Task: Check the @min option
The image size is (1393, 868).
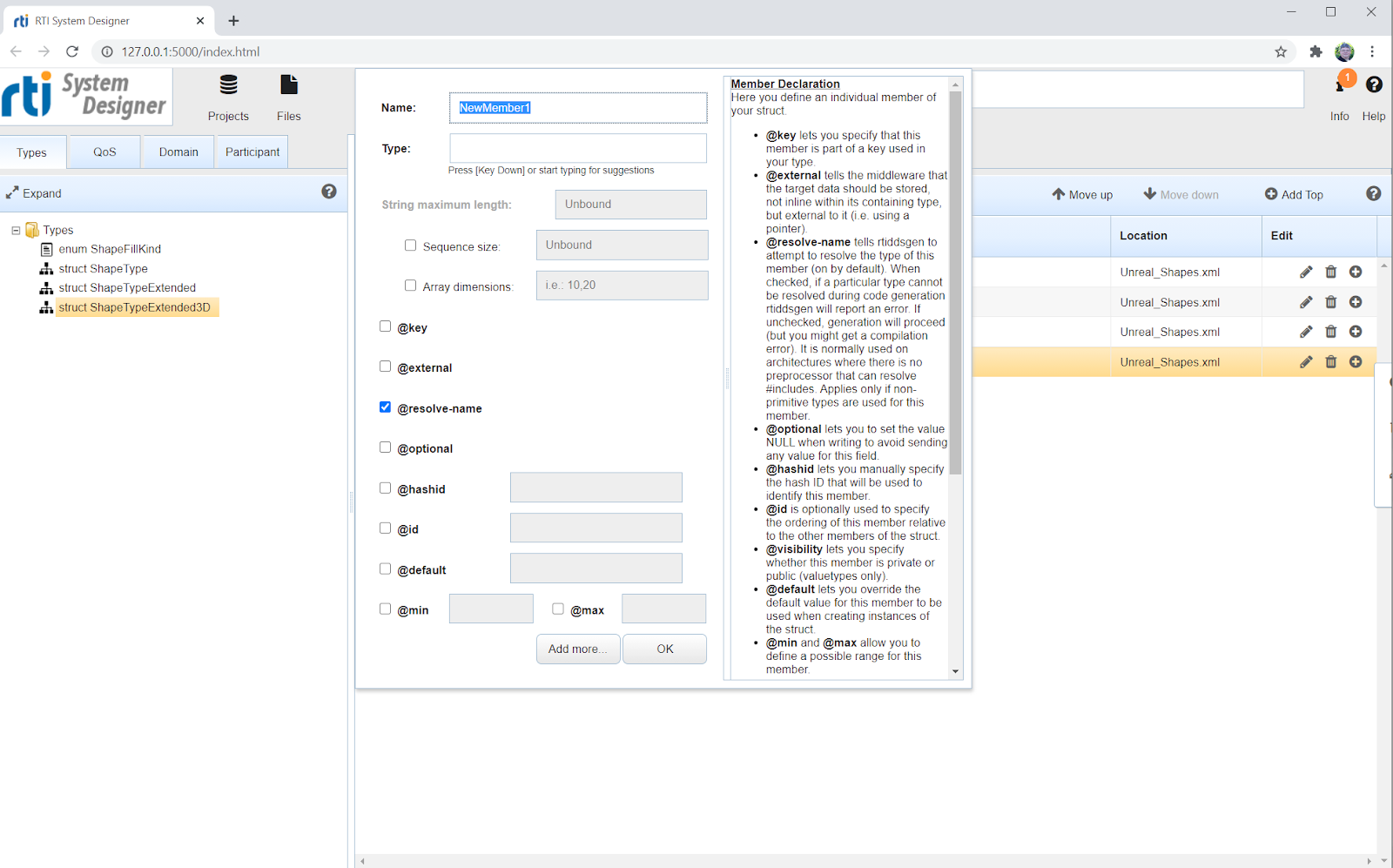Action: click(385, 609)
